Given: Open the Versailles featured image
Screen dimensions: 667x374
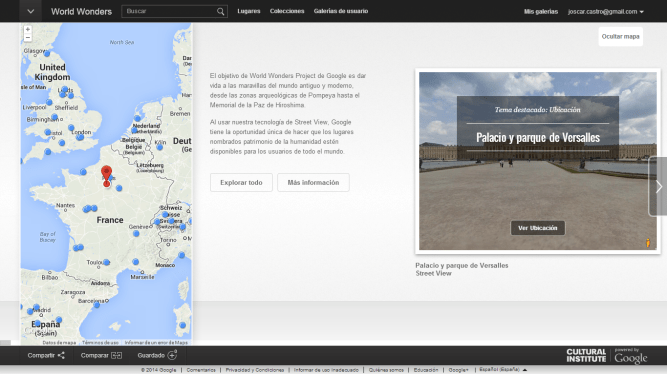Looking at the screenshot, I should (x=538, y=161).
